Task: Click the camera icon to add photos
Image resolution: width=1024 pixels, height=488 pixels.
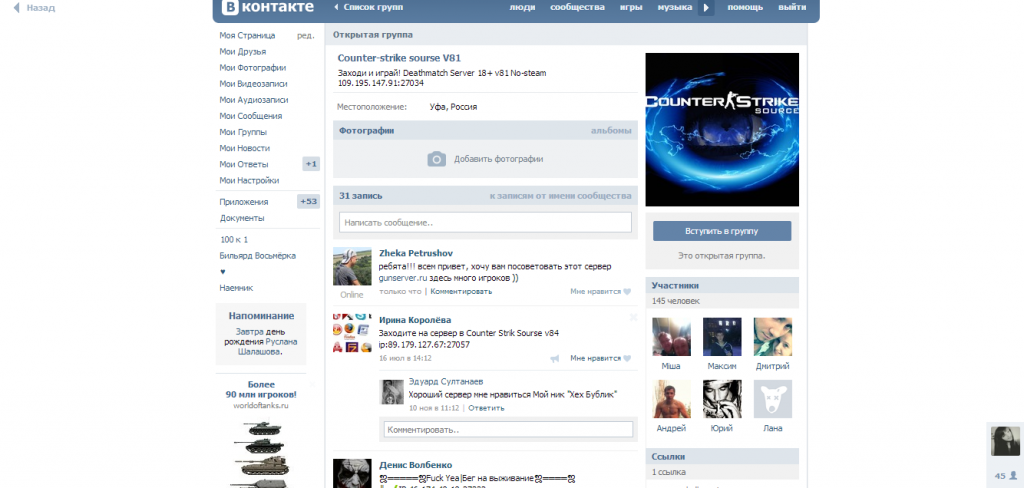Action: pyautogui.click(x=436, y=159)
